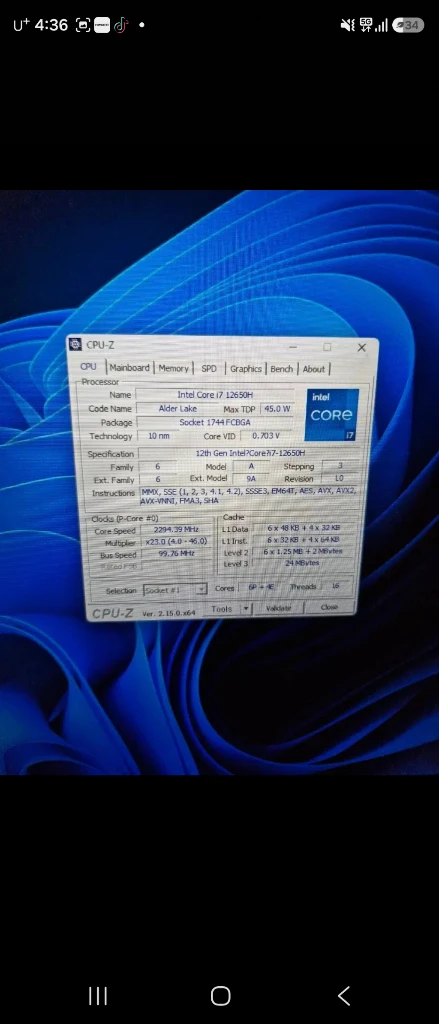The height and width of the screenshot is (1024, 439).
Task: Click the Specification 12th Gen Intel value
Action: pyautogui.click(x=251, y=453)
